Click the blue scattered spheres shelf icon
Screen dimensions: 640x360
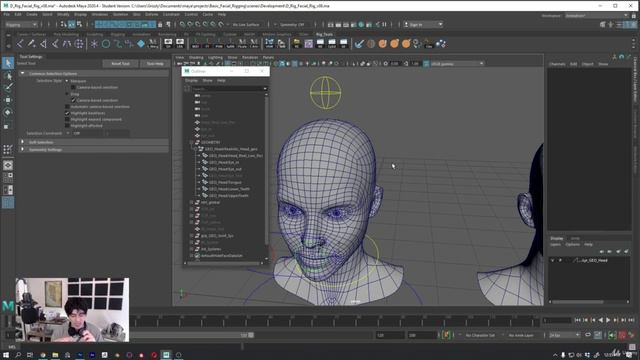[x=441, y=44]
